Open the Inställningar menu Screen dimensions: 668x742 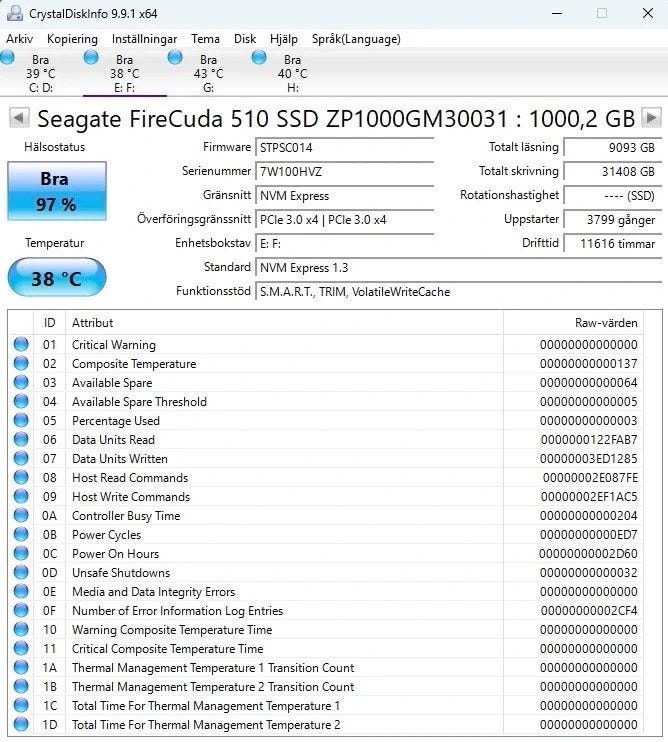point(144,39)
